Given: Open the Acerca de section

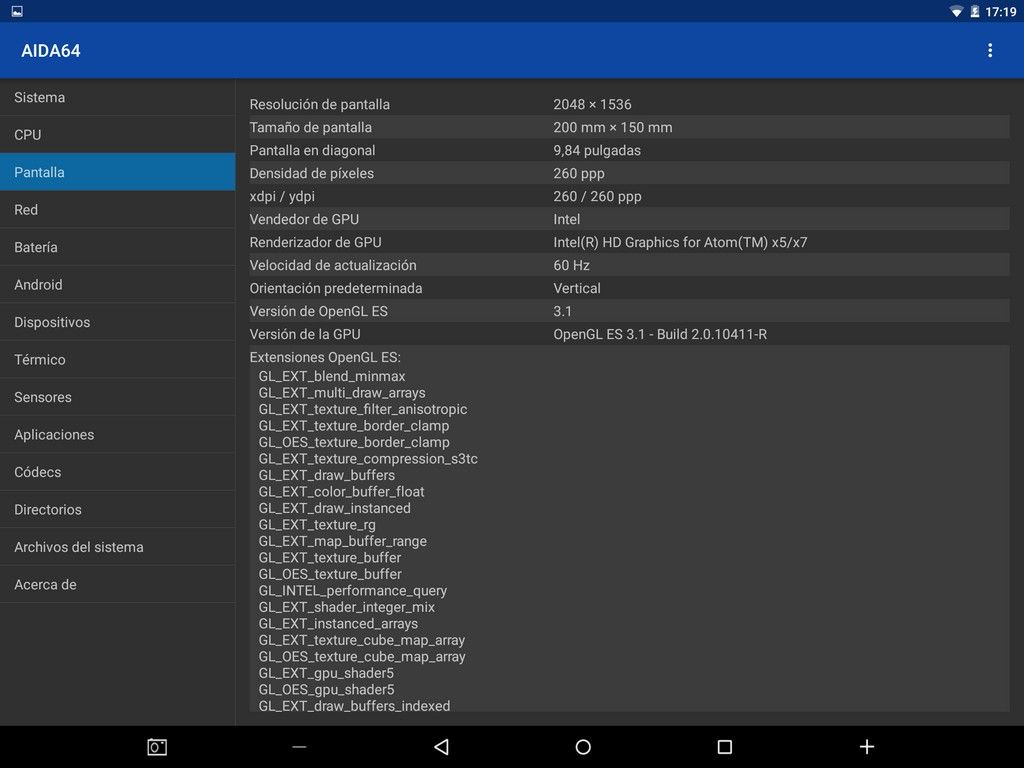Looking at the screenshot, I should [x=118, y=584].
